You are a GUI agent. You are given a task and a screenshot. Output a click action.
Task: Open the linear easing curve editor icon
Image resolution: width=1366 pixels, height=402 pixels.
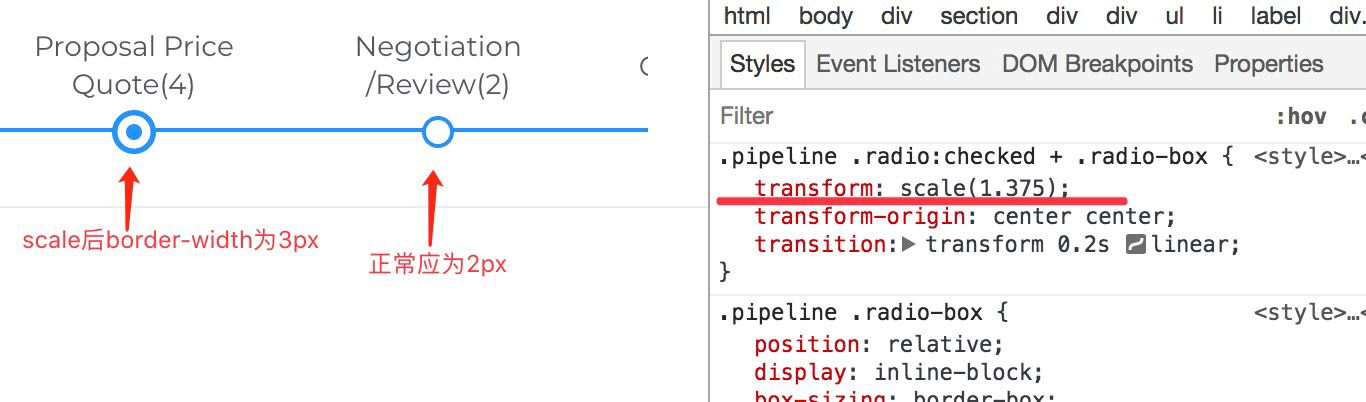1136,244
